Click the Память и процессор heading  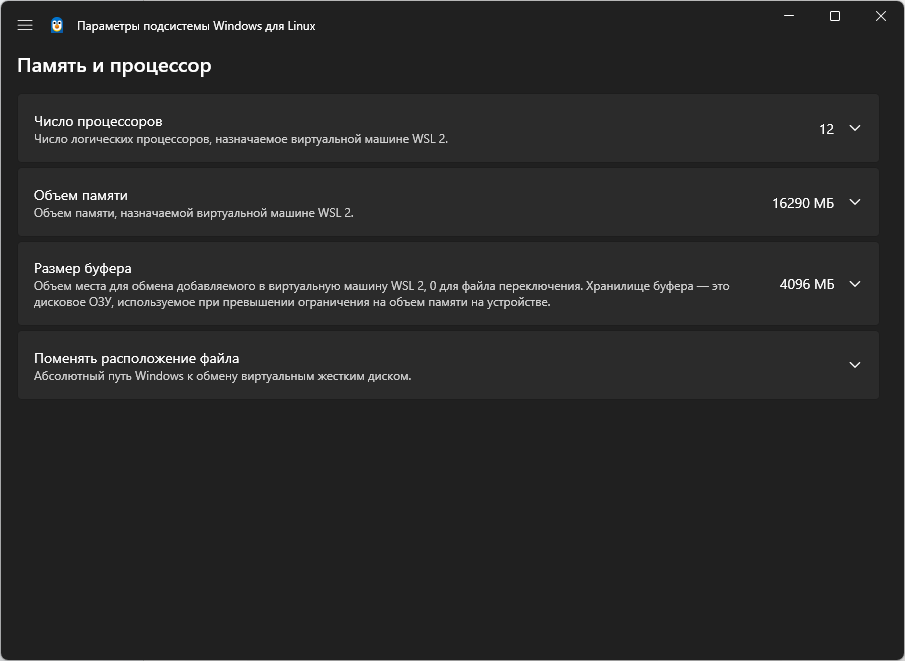114,65
